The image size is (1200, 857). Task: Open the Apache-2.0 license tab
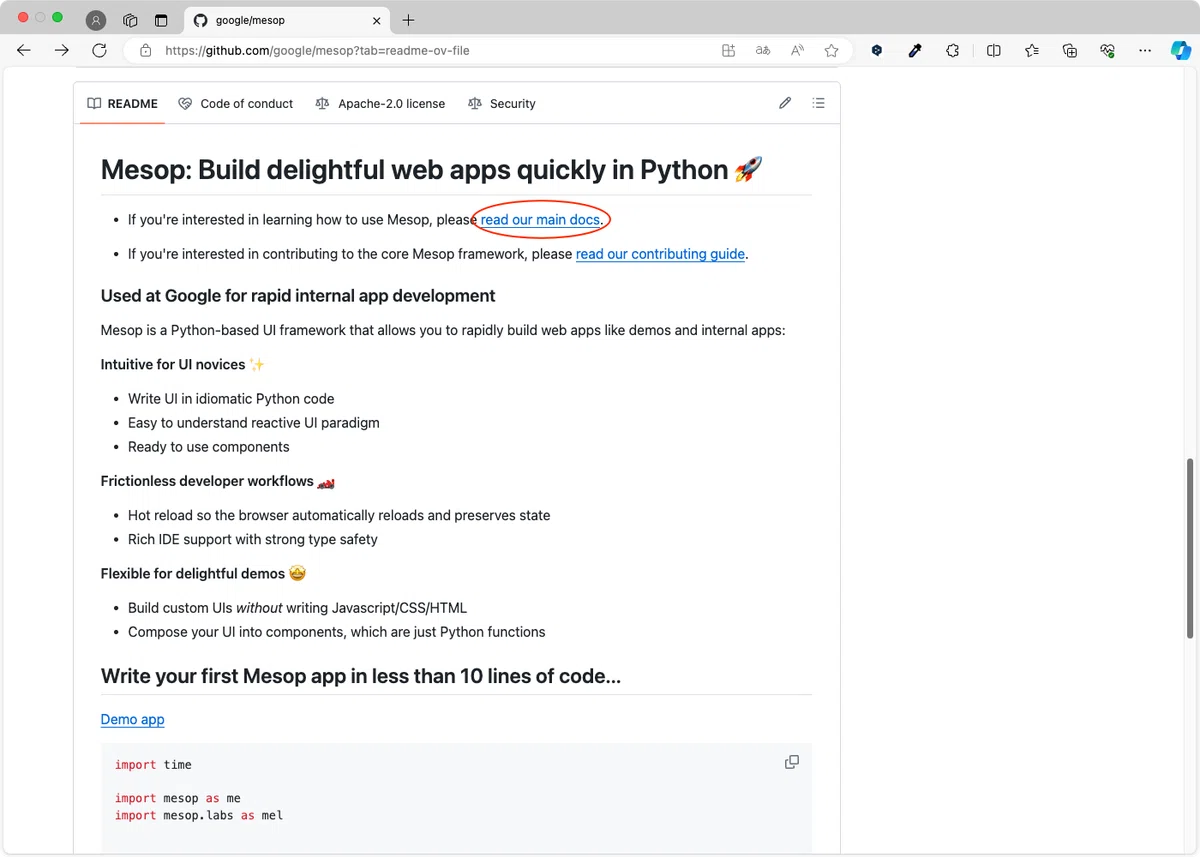[x=380, y=103]
